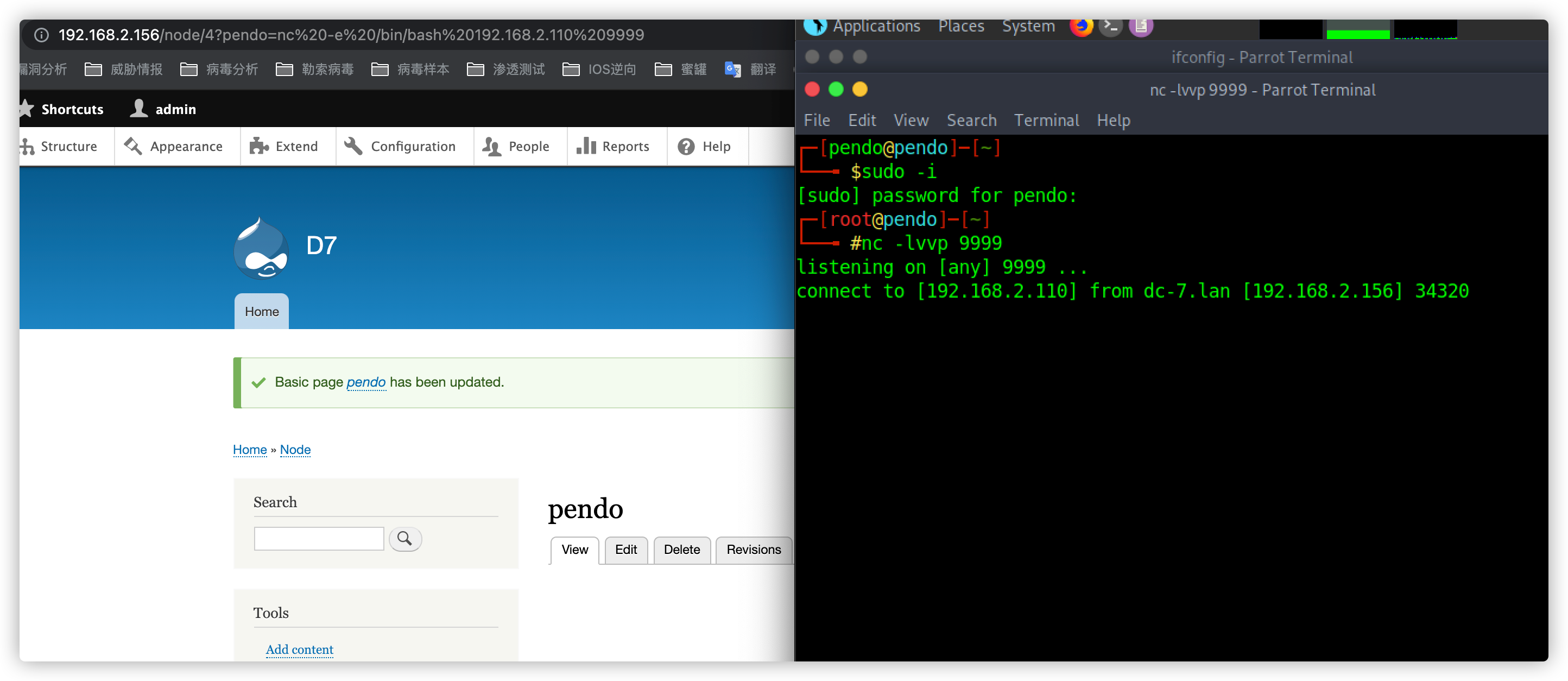1568x681 pixels.
Task: Click the admin text in Drupal toolbar
Action: tap(176, 109)
